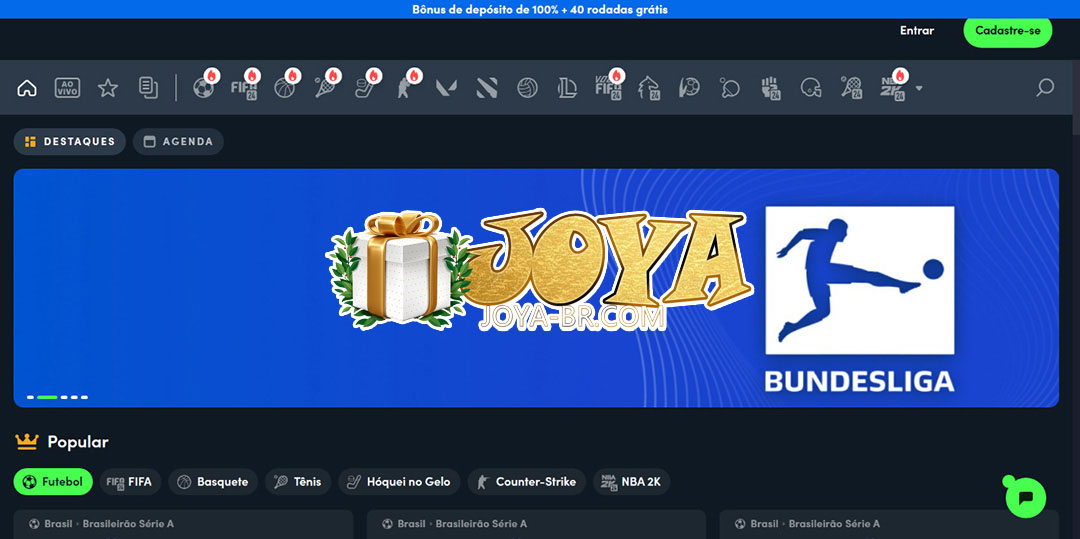Select the FIFA 24 icon next to soccer ball
Image resolution: width=1080 pixels, height=539 pixels.
[244, 88]
